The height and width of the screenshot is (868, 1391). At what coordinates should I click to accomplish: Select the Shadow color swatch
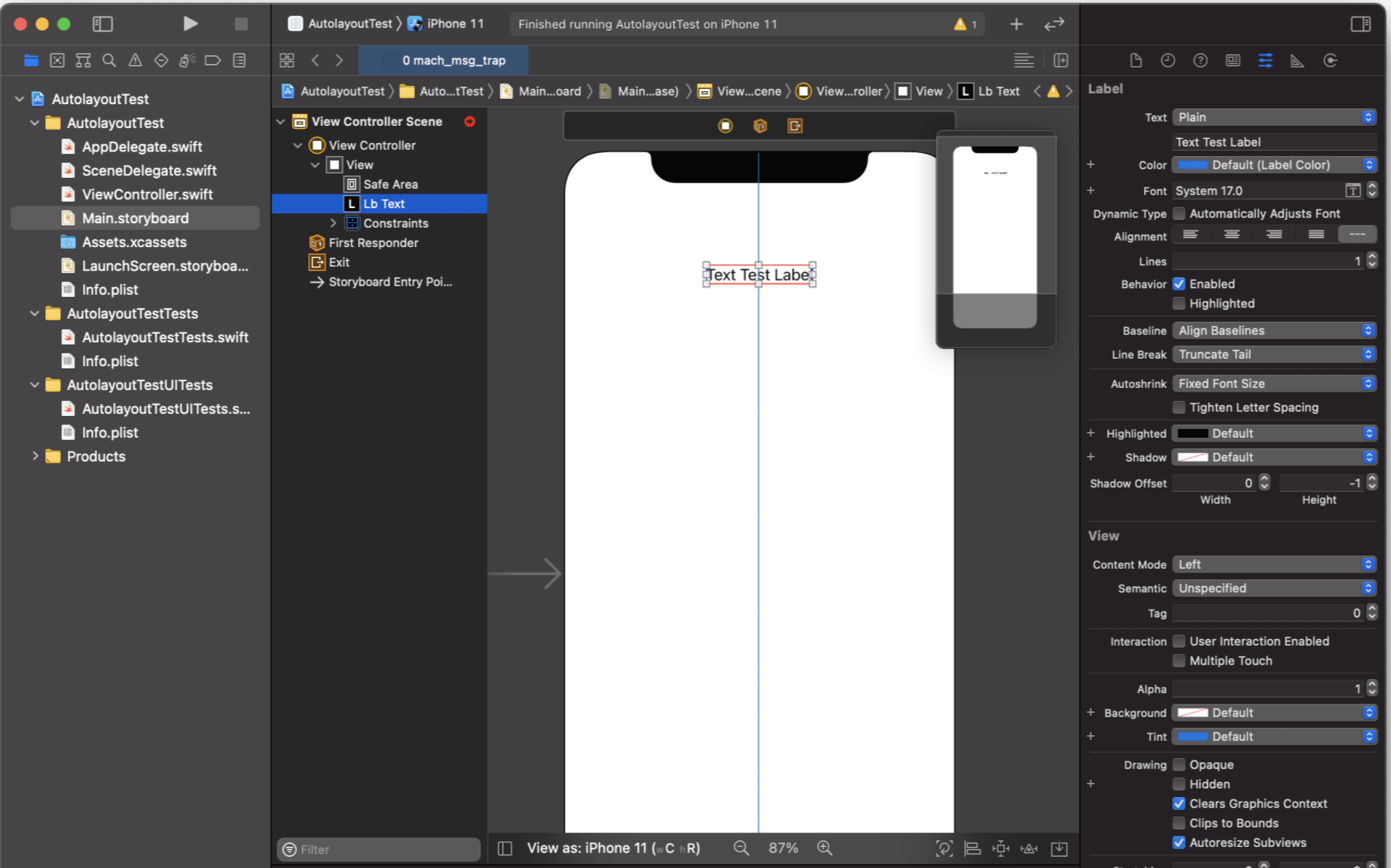click(x=1193, y=457)
